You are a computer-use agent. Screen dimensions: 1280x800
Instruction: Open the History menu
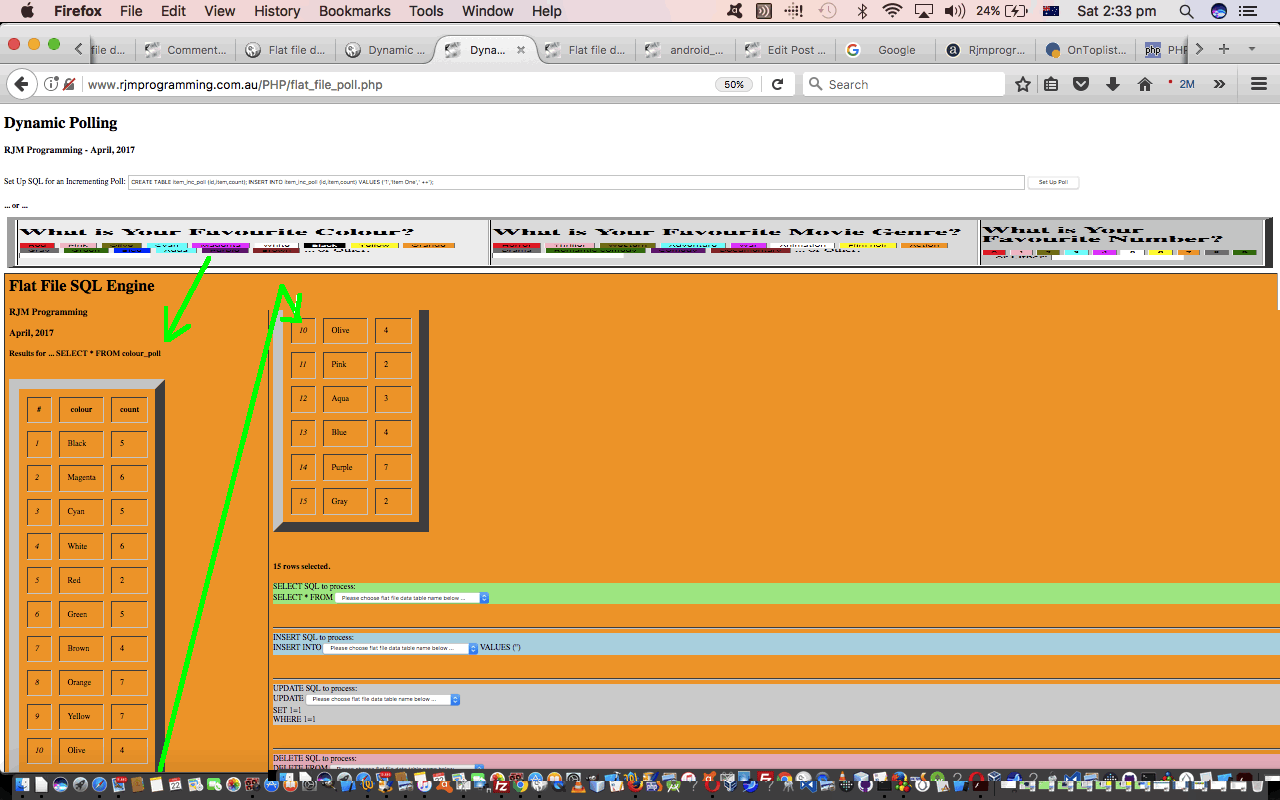277,11
